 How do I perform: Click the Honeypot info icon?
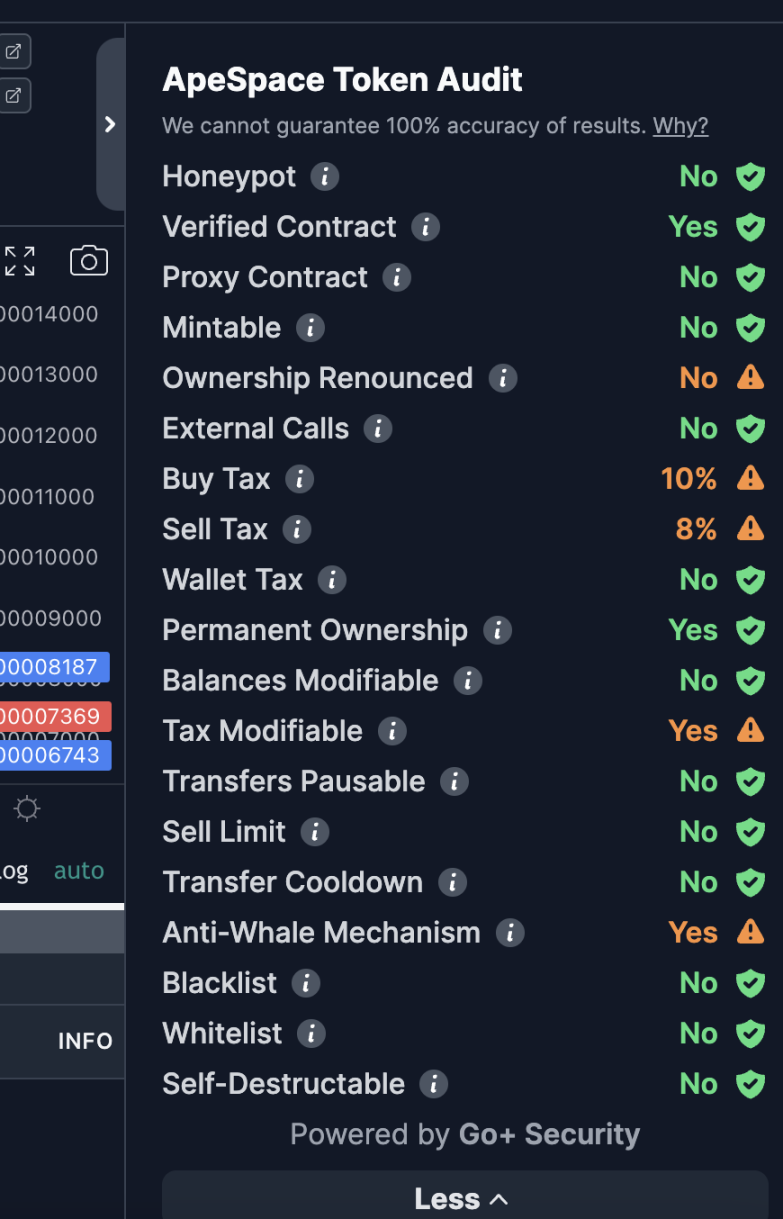point(324,177)
